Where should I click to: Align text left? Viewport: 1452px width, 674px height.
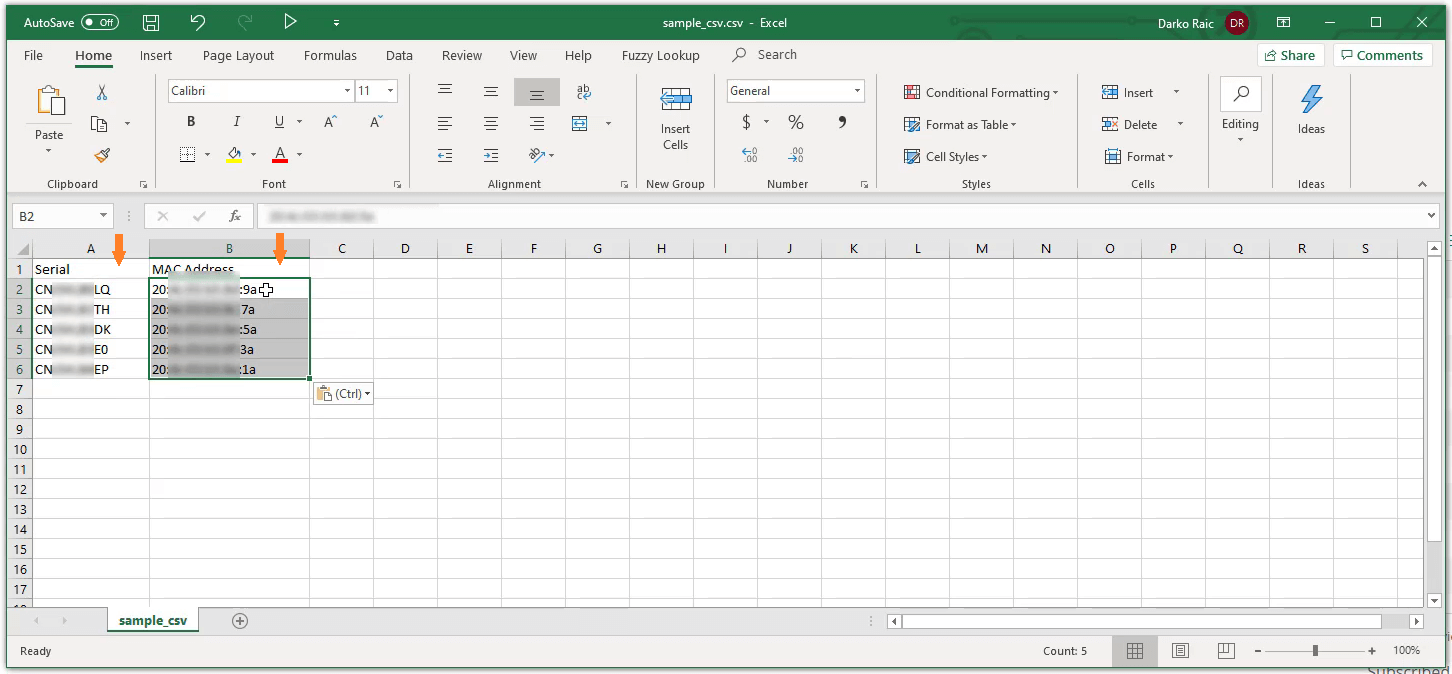pyautogui.click(x=445, y=124)
